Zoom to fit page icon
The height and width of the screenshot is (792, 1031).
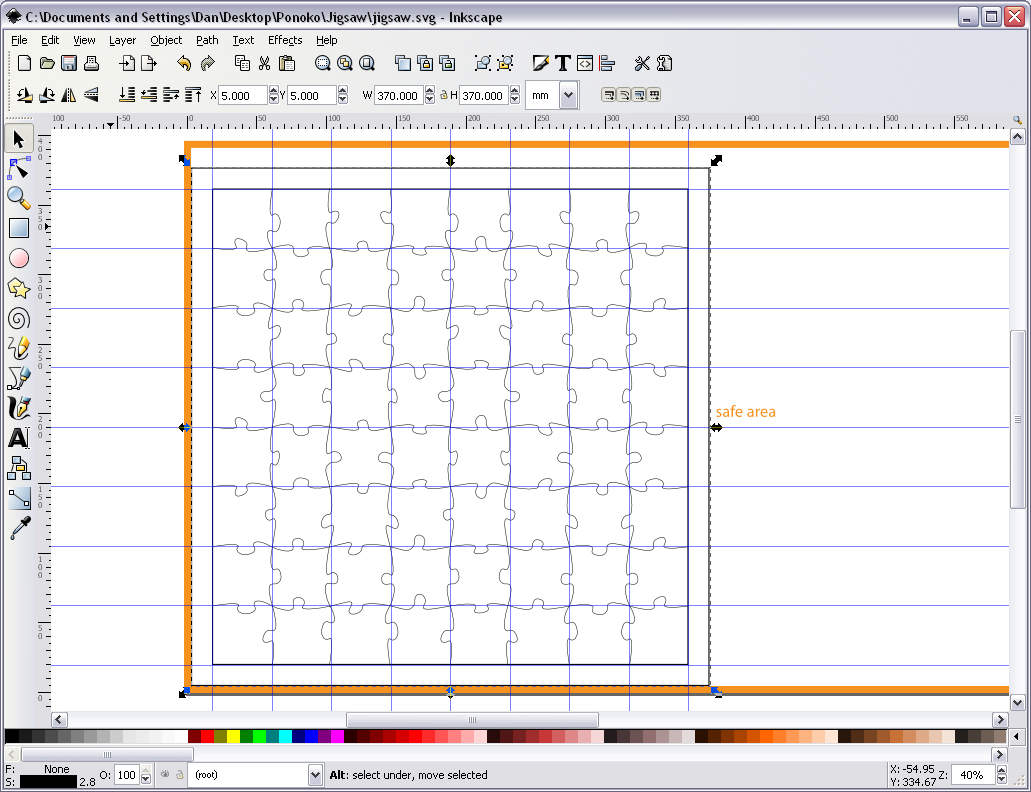click(367, 63)
